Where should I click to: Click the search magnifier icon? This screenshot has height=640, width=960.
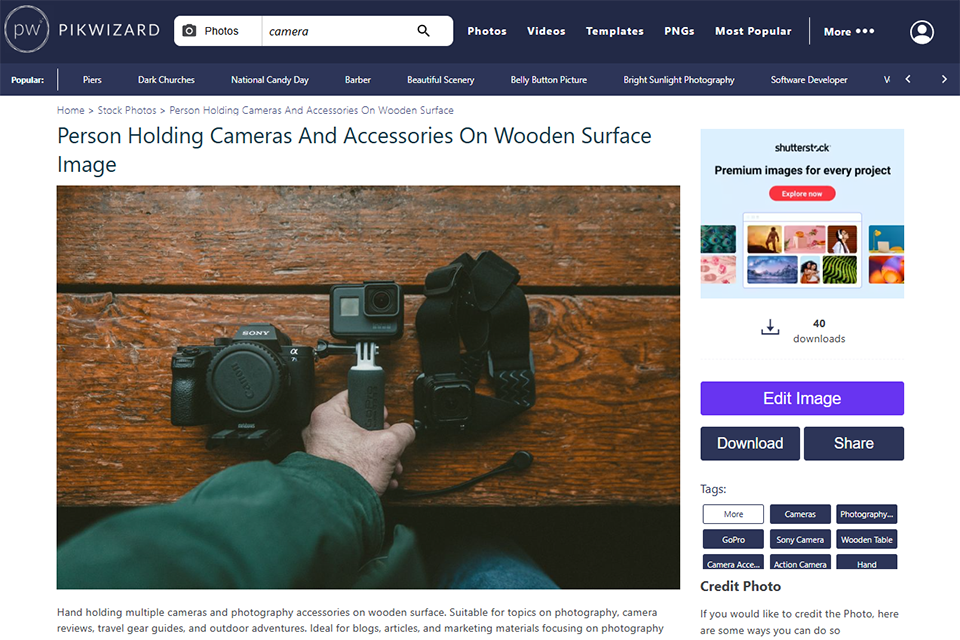423,31
